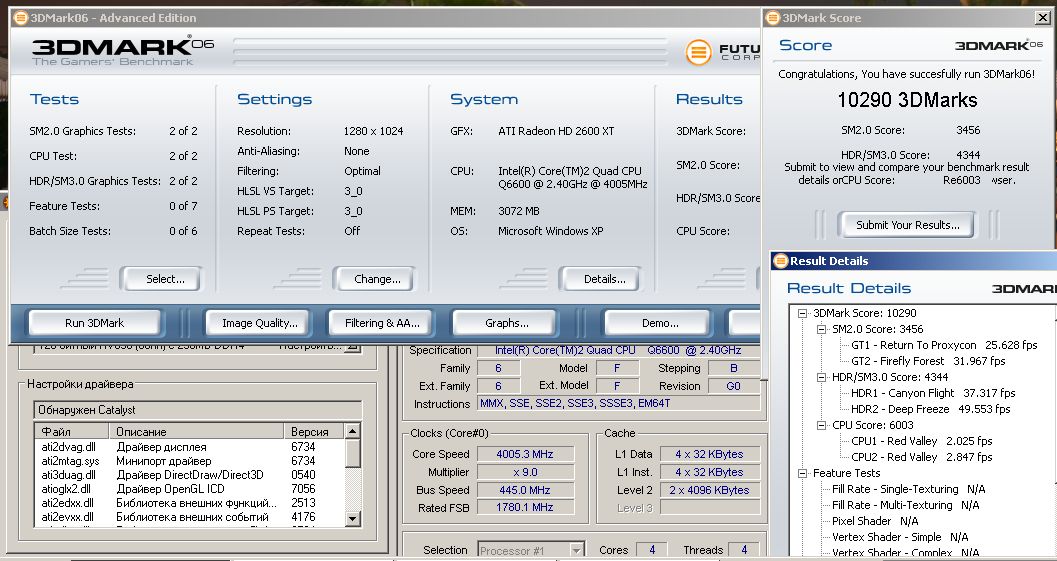Click Submit Your Results button

pos(907,225)
